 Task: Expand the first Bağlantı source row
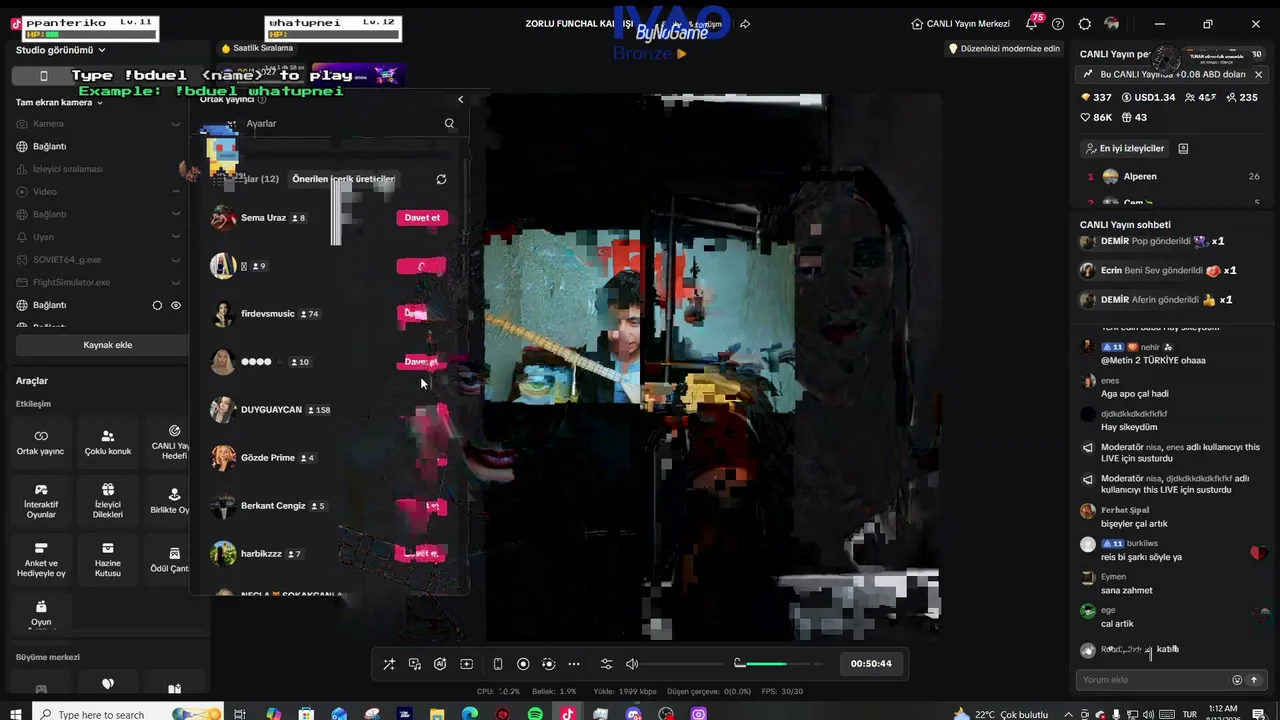coord(100,147)
